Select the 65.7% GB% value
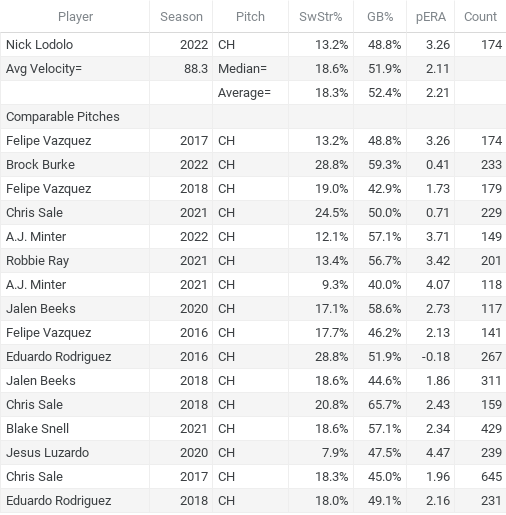The width and height of the screenshot is (506, 515). point(384,405)
